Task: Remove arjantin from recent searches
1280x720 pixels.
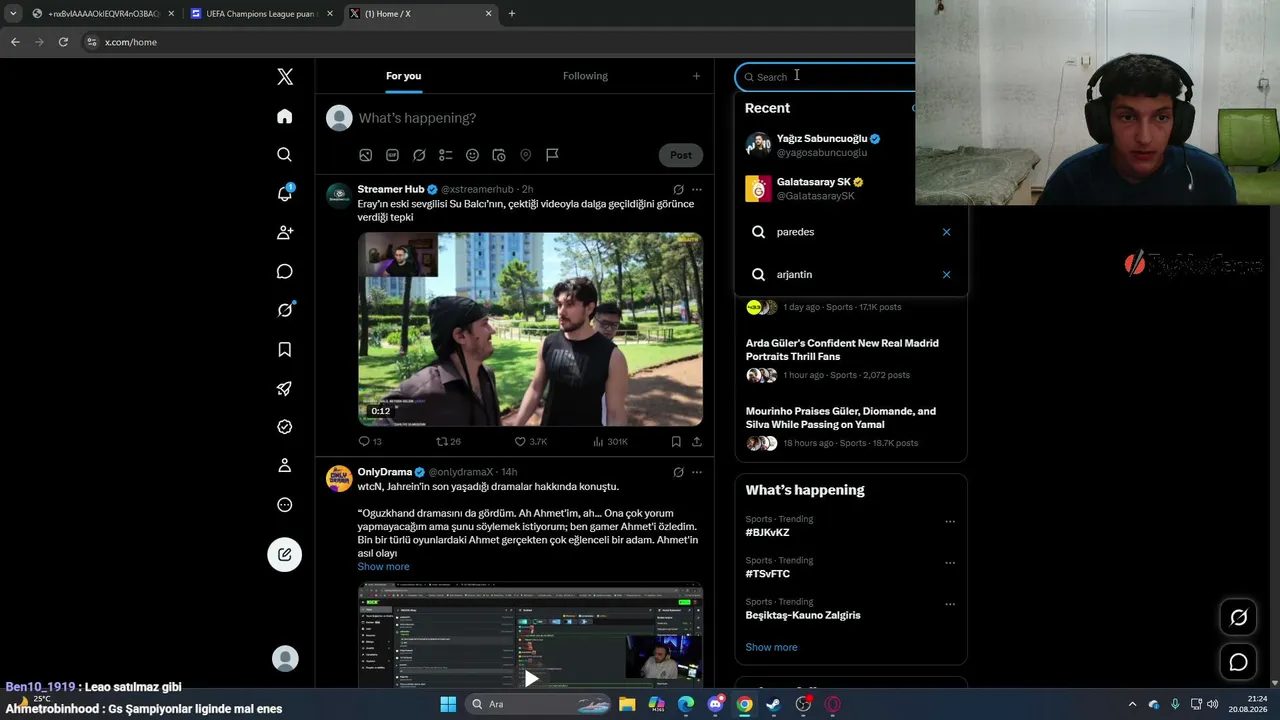Action: click(x=946, y=274)
